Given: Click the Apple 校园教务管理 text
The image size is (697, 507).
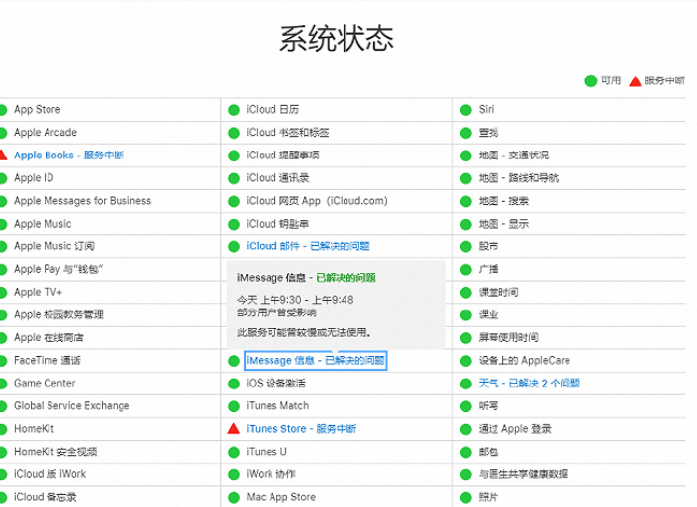Looking at the screenshot, I should 59,315.
